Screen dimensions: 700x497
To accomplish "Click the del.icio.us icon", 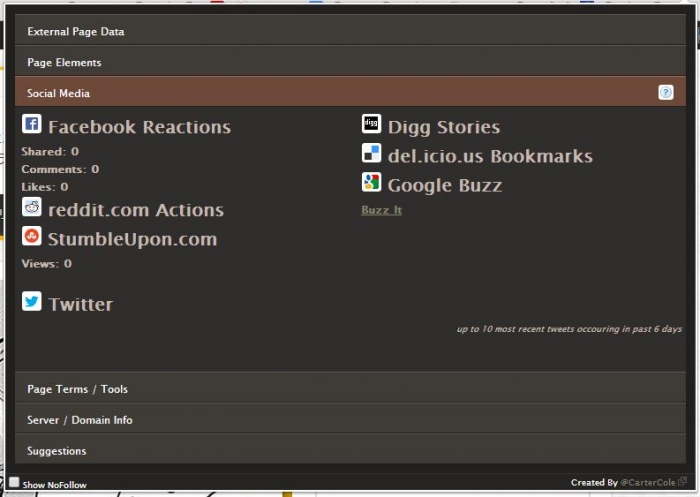I will [371, 153].
